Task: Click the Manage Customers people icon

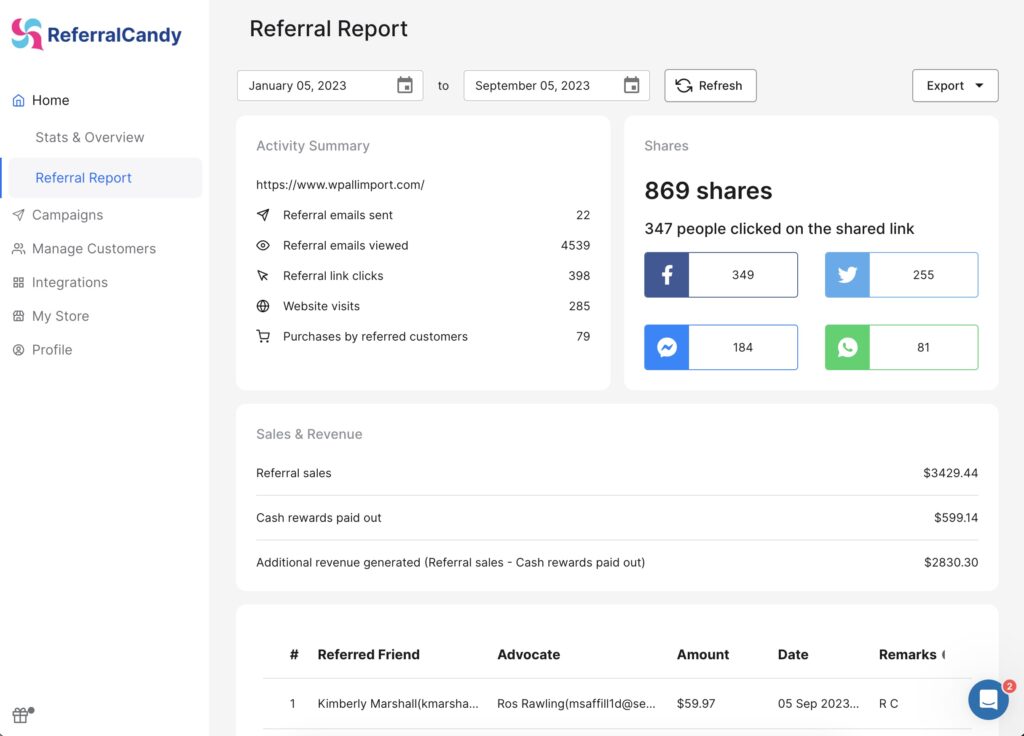Action: click(x=17, y=248)
